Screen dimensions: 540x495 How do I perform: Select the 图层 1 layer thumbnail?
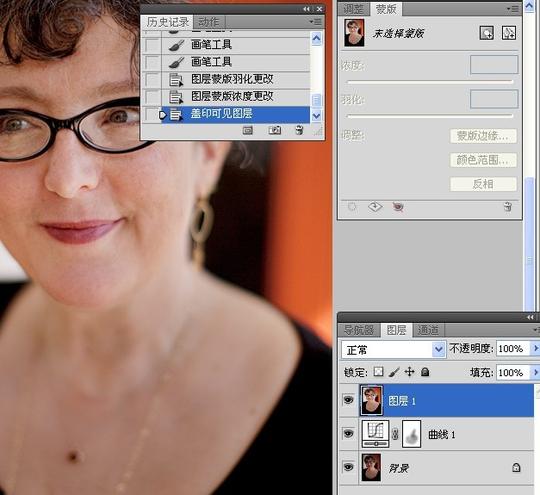[x=372, y=400]
